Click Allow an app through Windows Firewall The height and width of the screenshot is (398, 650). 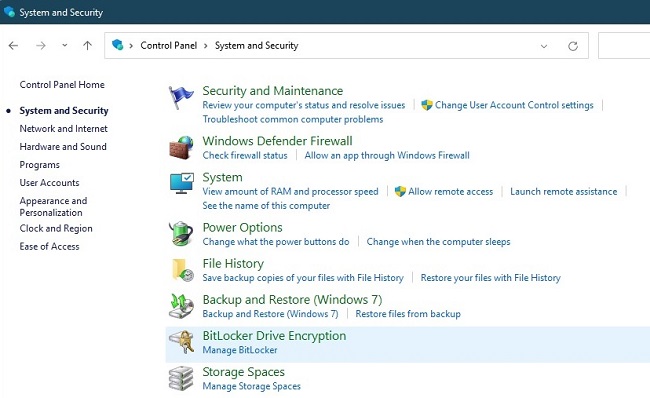coord(387,155)
